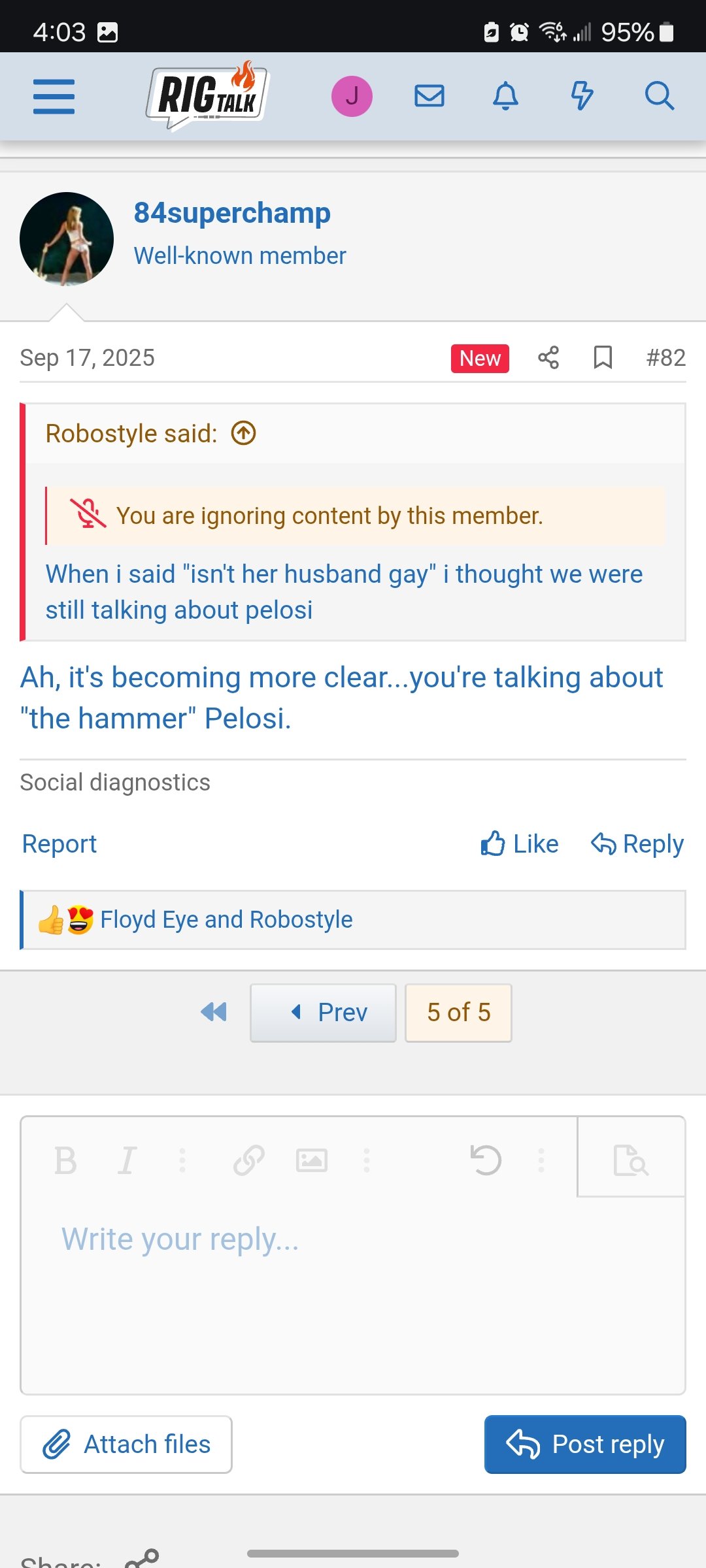Screen dimensions: 706x1568
Task: Toggle italic formatting in reply editor
Action: tap(127, 1161)
